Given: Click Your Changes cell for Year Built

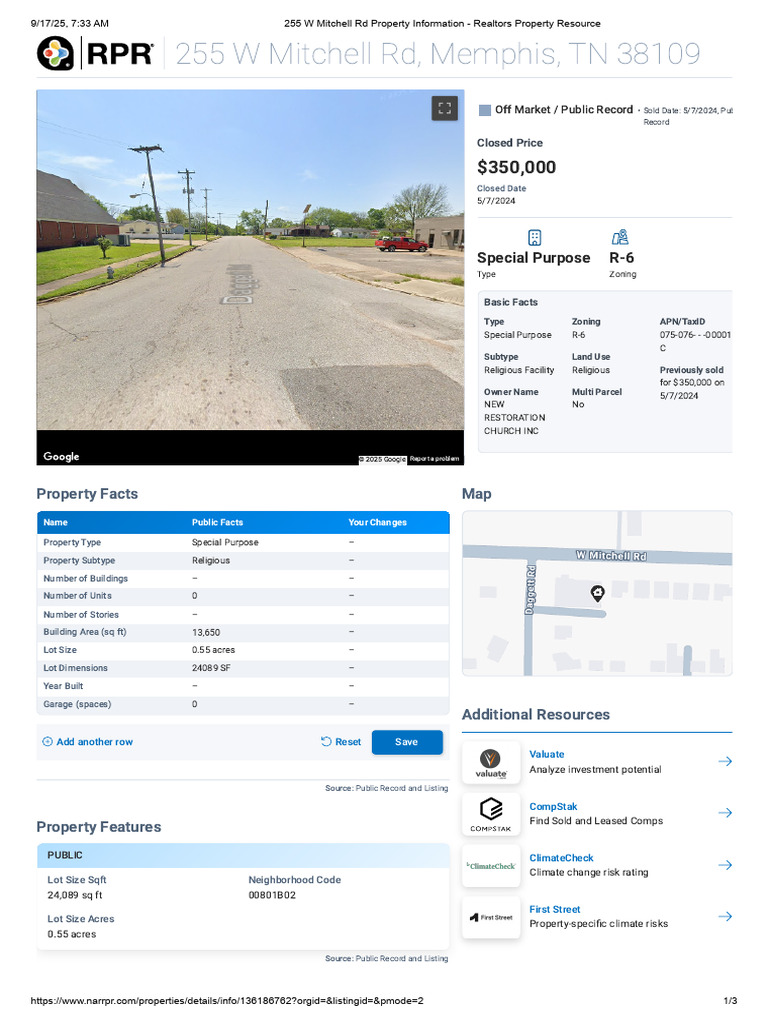Looking at the screenshot, I should pyautogui.click(x=351, y=686).
